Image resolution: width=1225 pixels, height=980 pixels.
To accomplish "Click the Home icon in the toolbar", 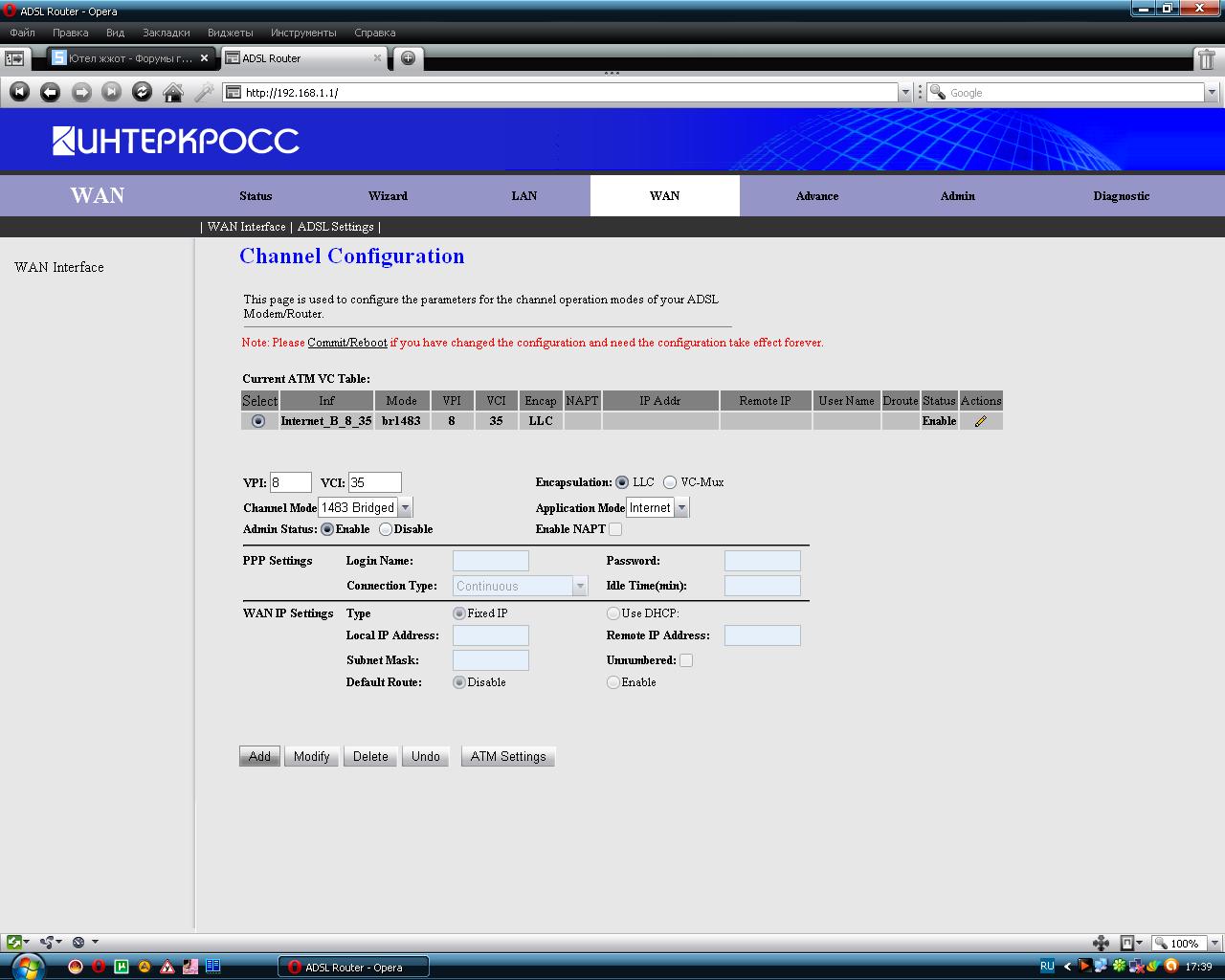I will coord(173,92).
